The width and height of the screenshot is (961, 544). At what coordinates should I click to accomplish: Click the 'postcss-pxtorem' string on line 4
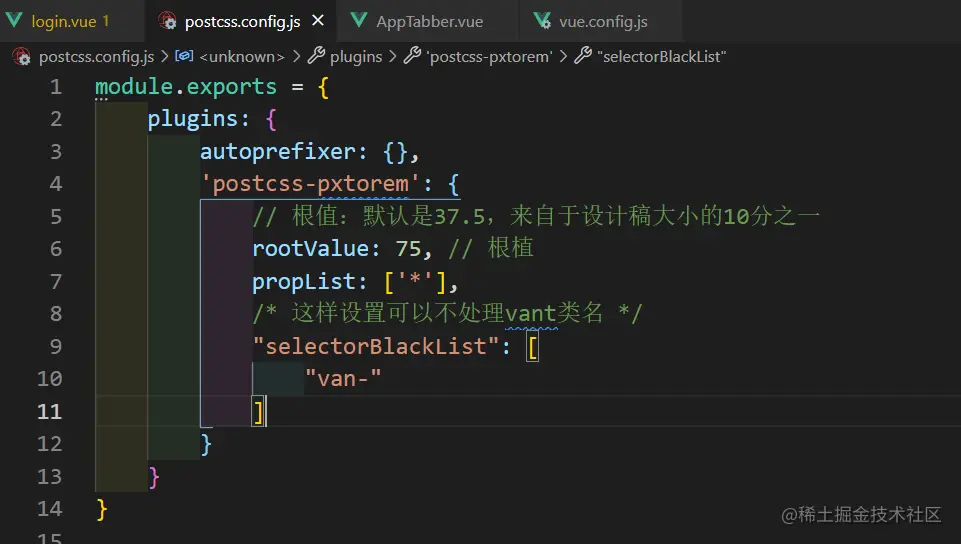click(310, 184)
